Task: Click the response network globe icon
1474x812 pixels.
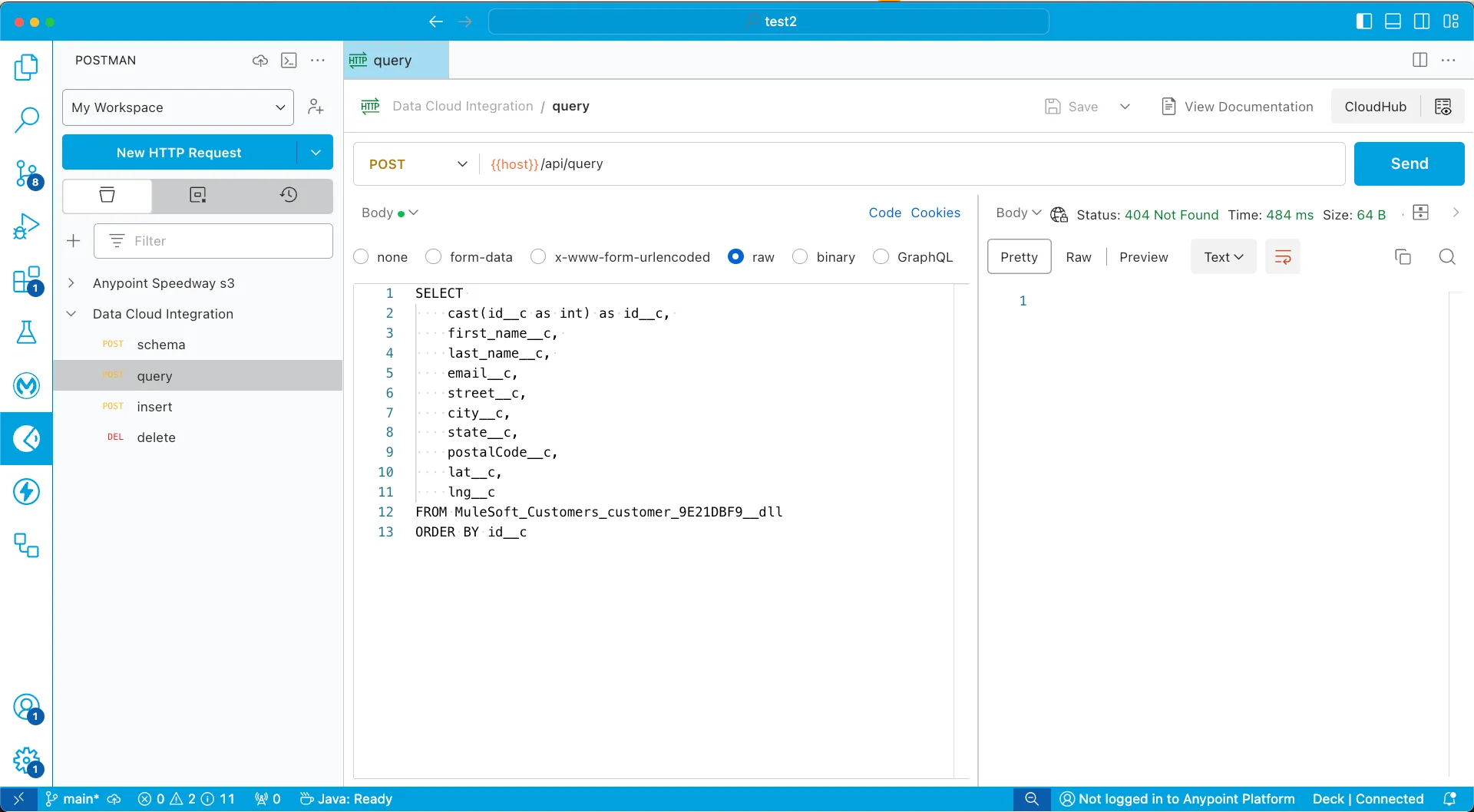Action: [1059, 215]
